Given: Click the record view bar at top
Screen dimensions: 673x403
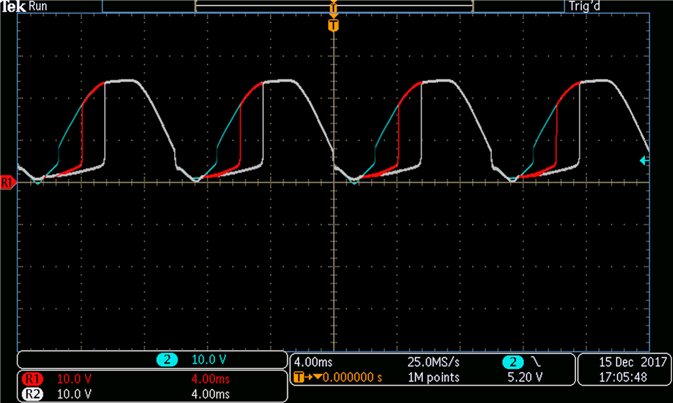Looking at the screenshot, I should pyautogui.click(x=334, y=6).
